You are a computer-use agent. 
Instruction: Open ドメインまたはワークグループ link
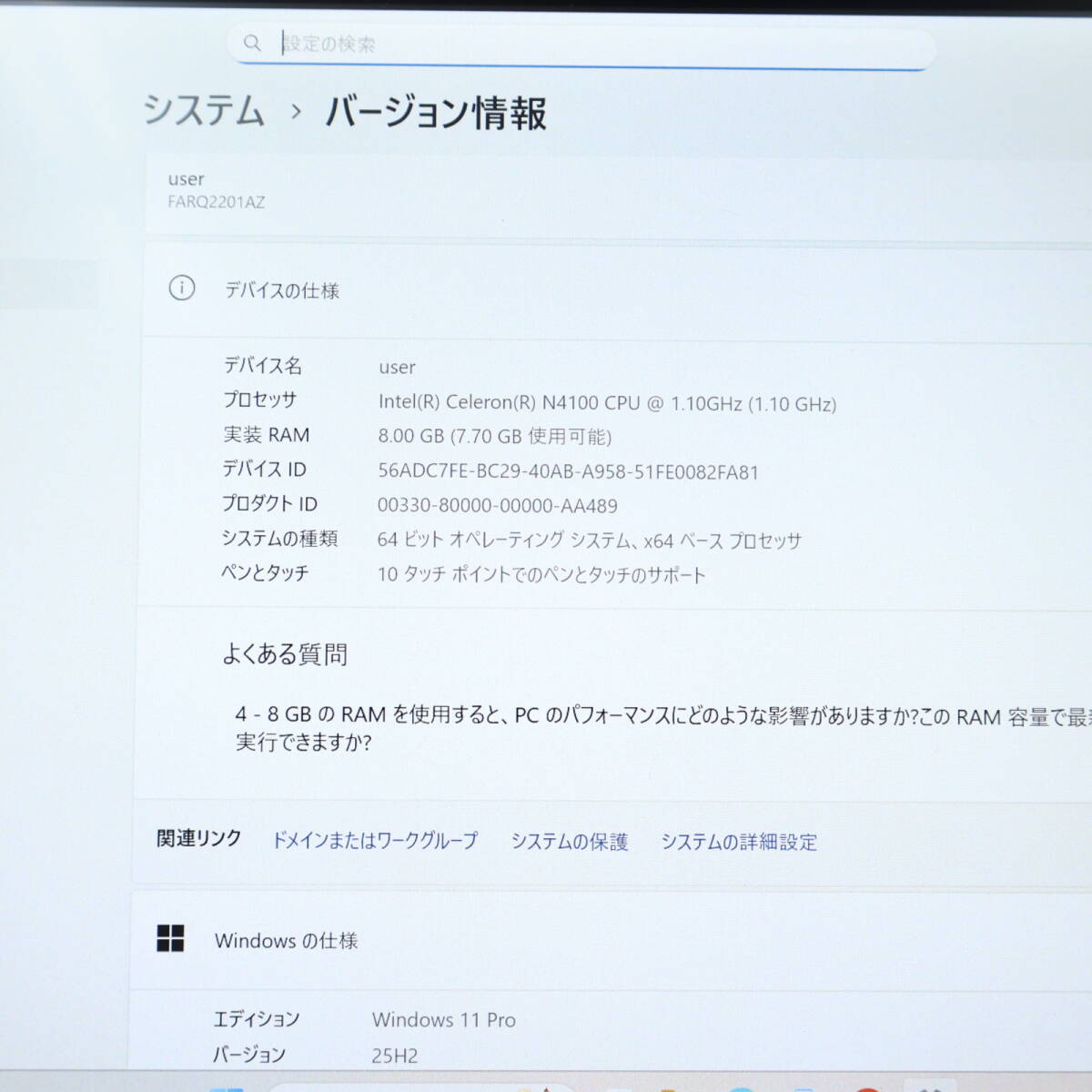point(375,841)
